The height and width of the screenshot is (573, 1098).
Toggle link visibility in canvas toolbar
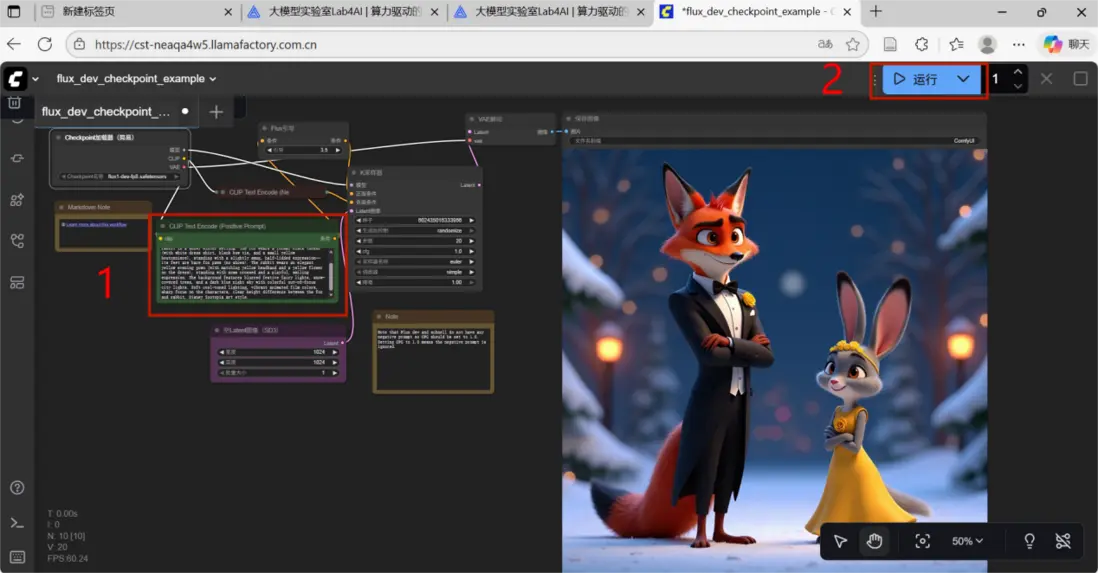1063,541
